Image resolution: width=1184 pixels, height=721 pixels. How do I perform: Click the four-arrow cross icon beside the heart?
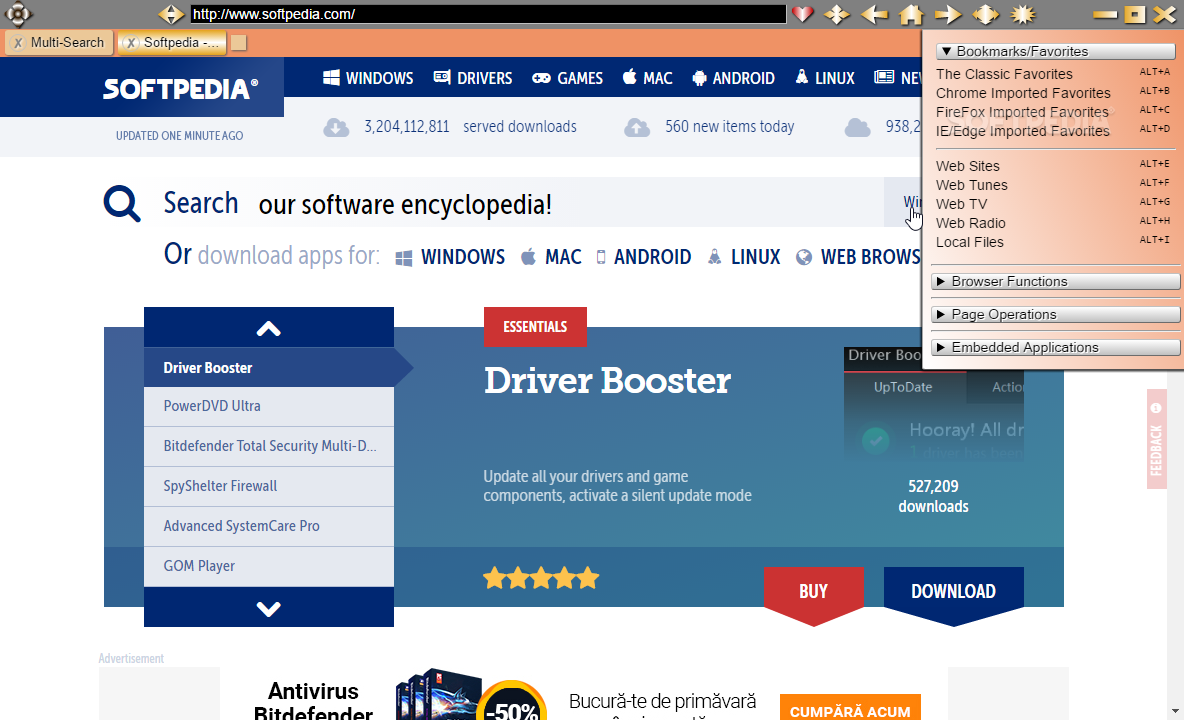pyautogui.click(x=837, y=14)
